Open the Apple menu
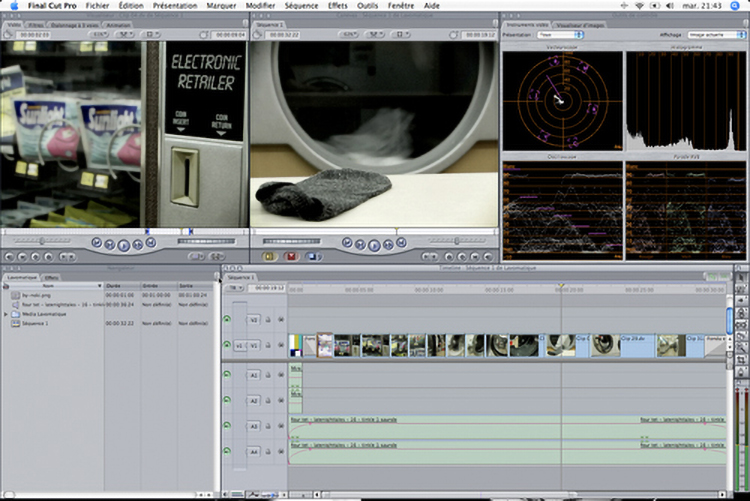The image size is (750, 501). (x=14, y=6)
